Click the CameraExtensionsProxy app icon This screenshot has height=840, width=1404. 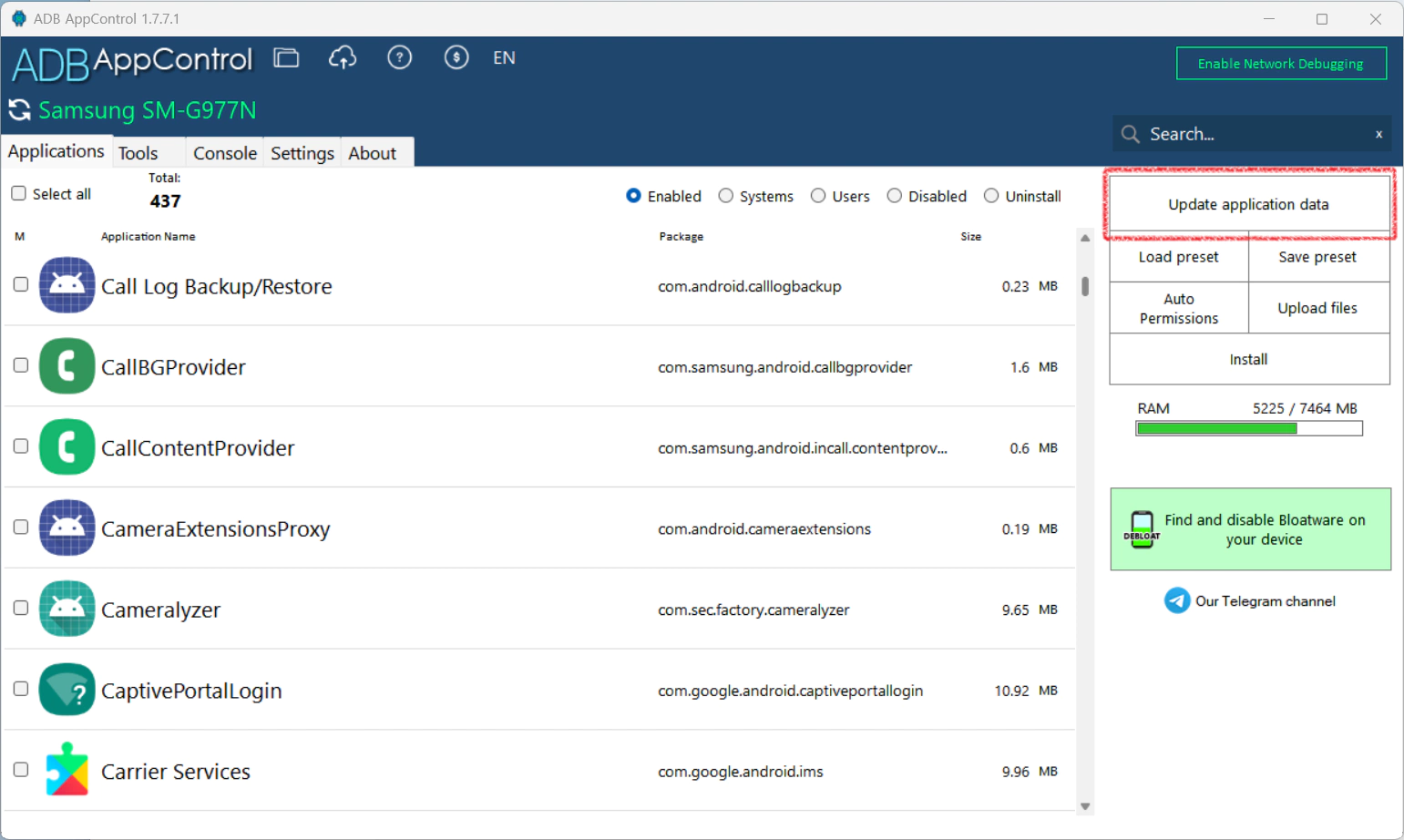click(67, 528)
